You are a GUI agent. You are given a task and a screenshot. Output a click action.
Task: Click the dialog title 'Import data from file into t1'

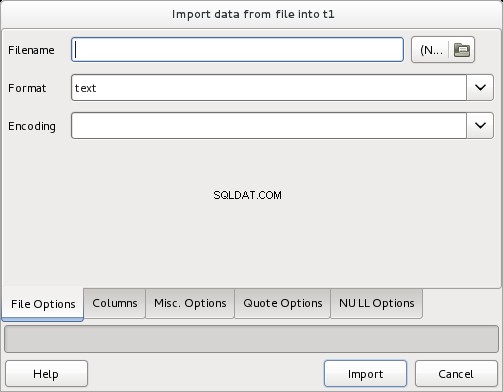253,14
